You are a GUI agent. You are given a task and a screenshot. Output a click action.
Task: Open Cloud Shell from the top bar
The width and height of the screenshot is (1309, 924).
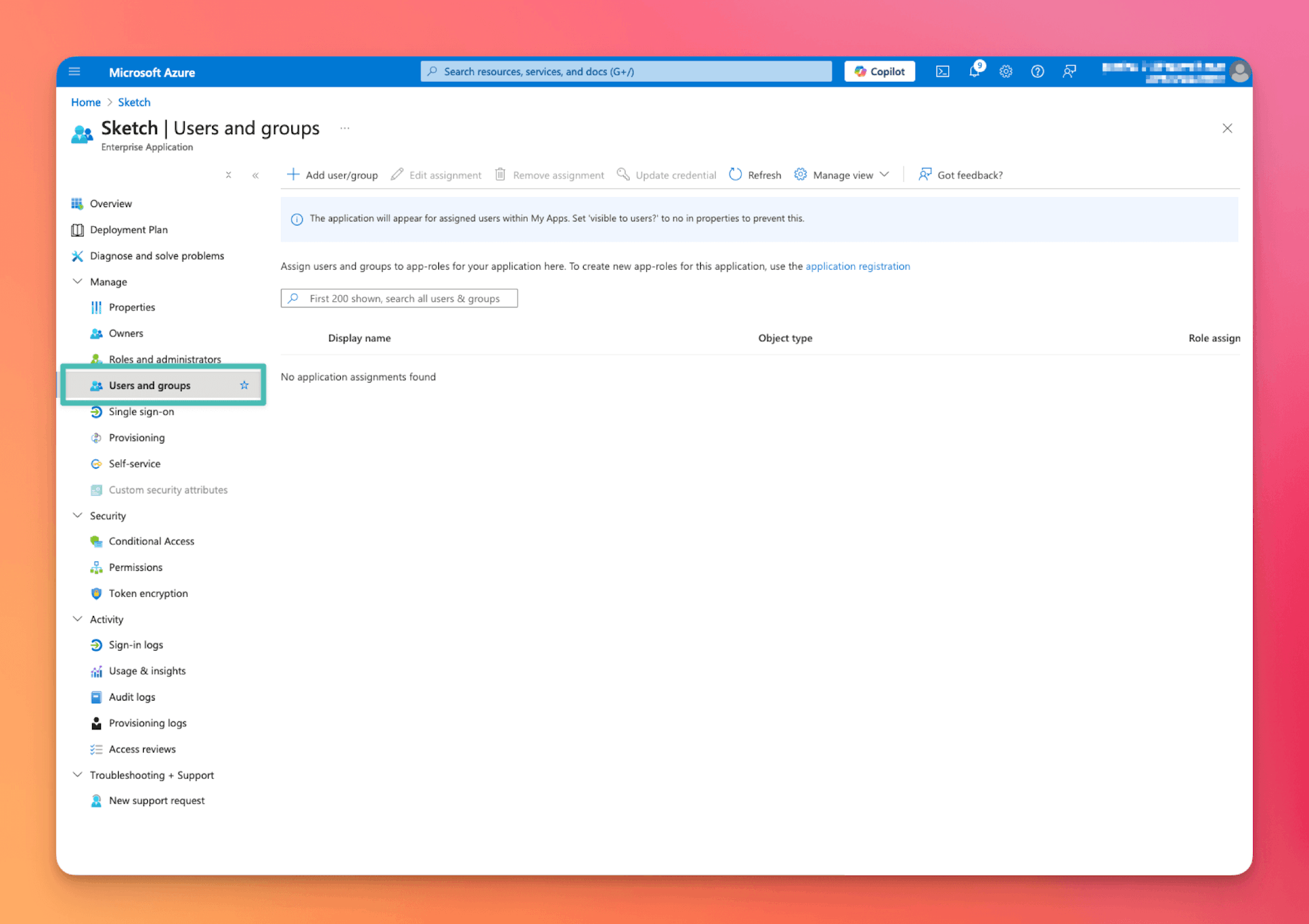(942, 72)
